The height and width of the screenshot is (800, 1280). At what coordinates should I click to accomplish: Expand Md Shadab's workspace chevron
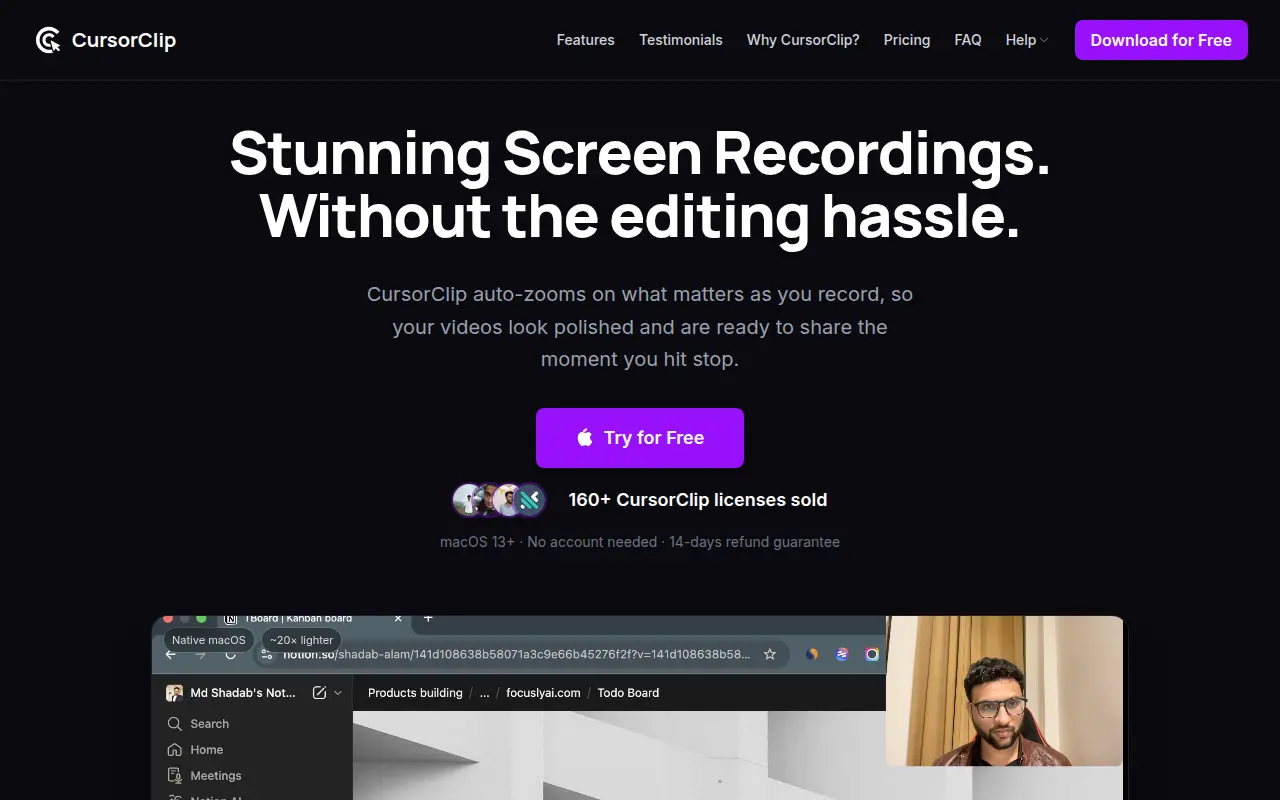pyautogui.click(x=338, y=692)
